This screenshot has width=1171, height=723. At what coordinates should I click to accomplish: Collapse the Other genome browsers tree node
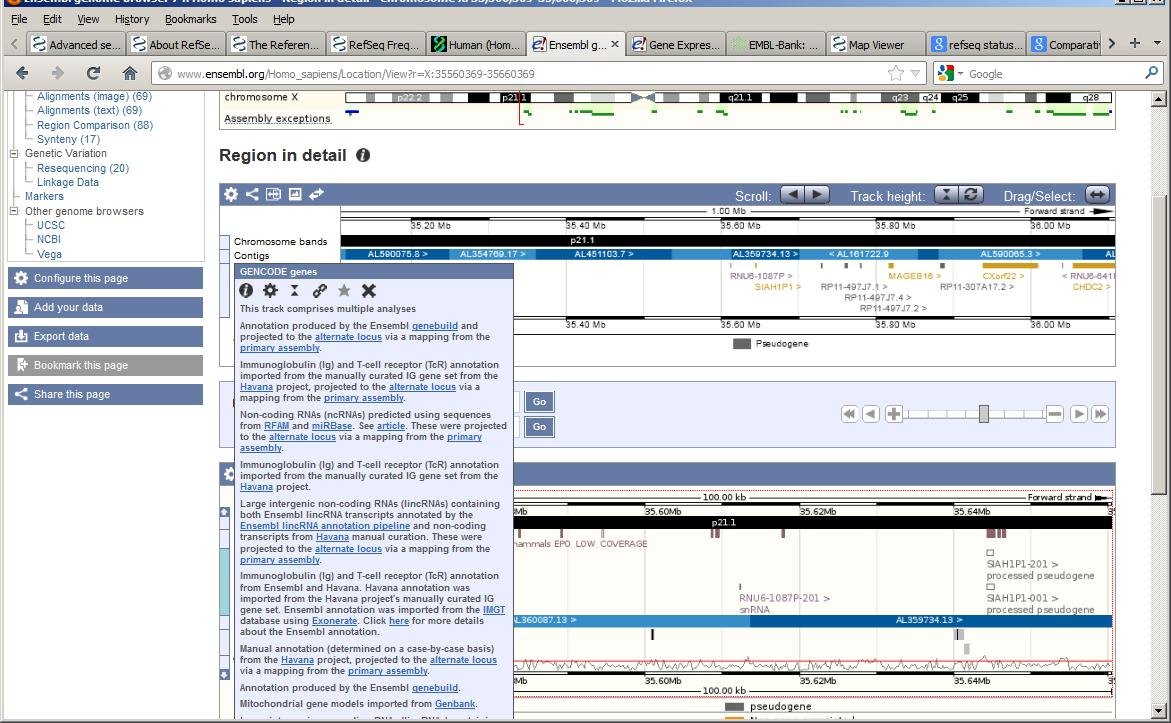click(13, 211)
